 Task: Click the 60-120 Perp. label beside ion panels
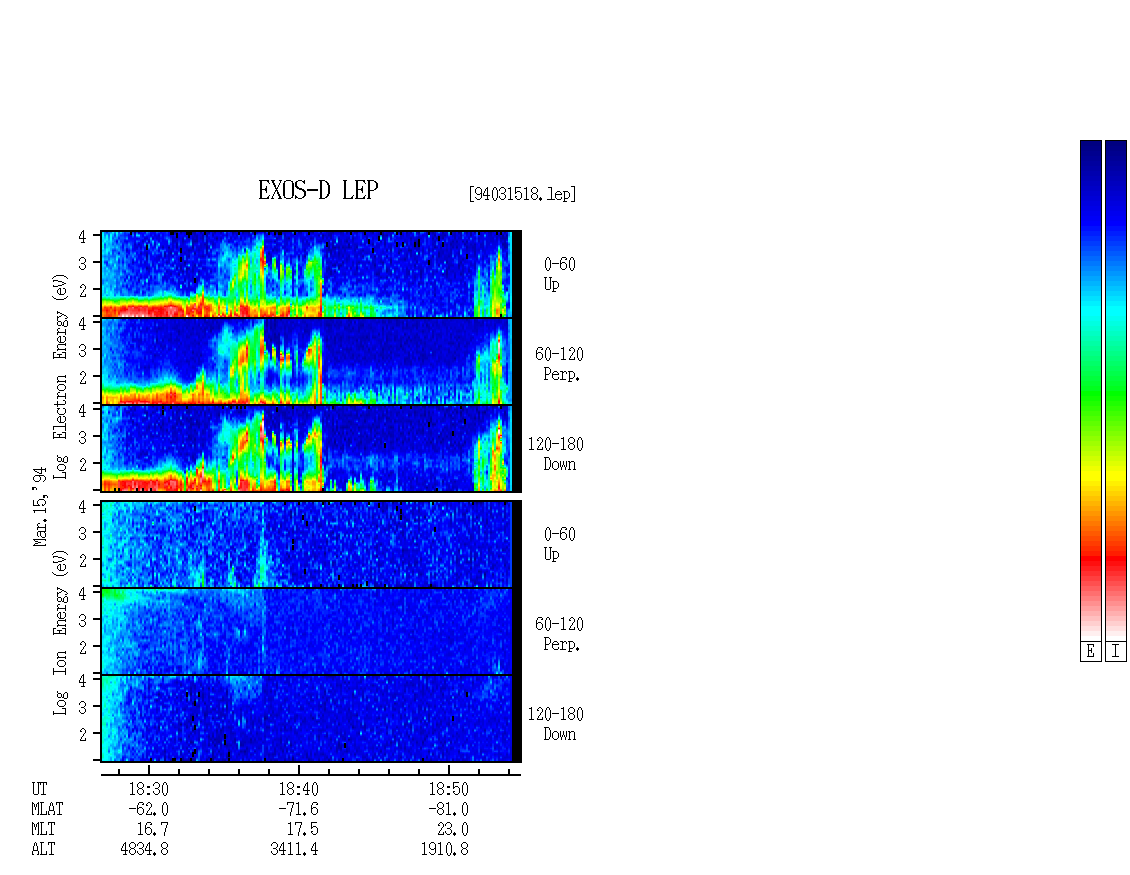(559, 634)
